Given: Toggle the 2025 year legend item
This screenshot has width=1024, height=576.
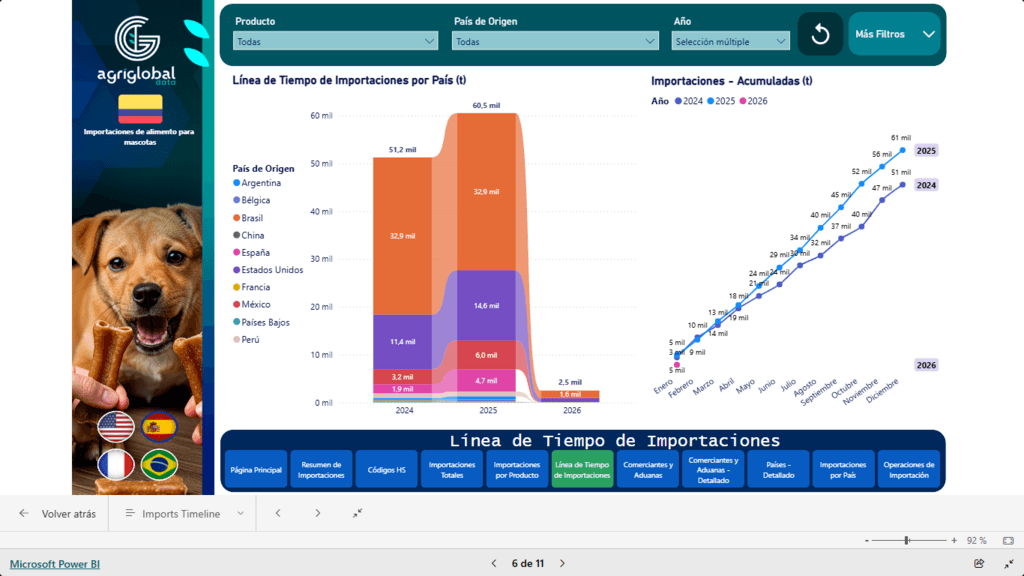Looking at the screenshot, I should tap(720, 101).
